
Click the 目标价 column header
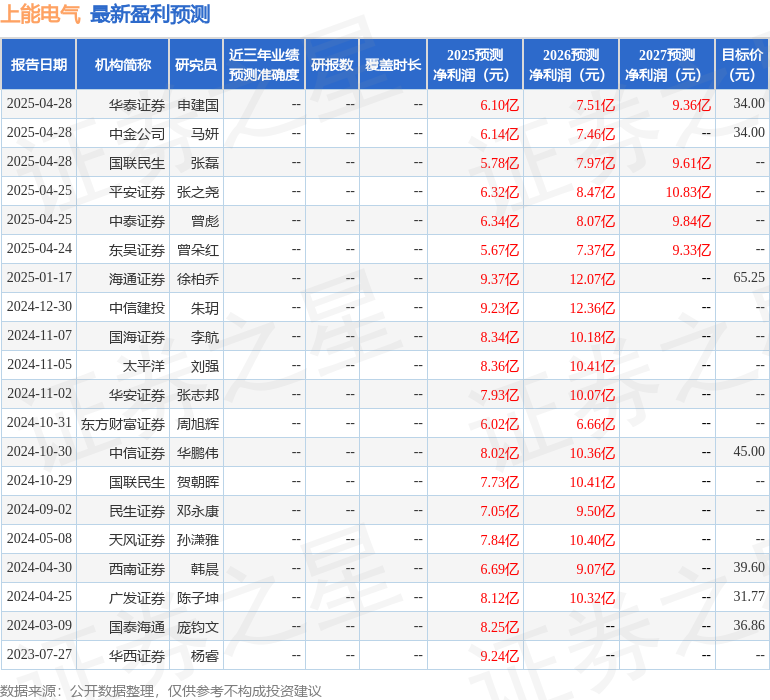pyautogui.click(x=742, y=65)
